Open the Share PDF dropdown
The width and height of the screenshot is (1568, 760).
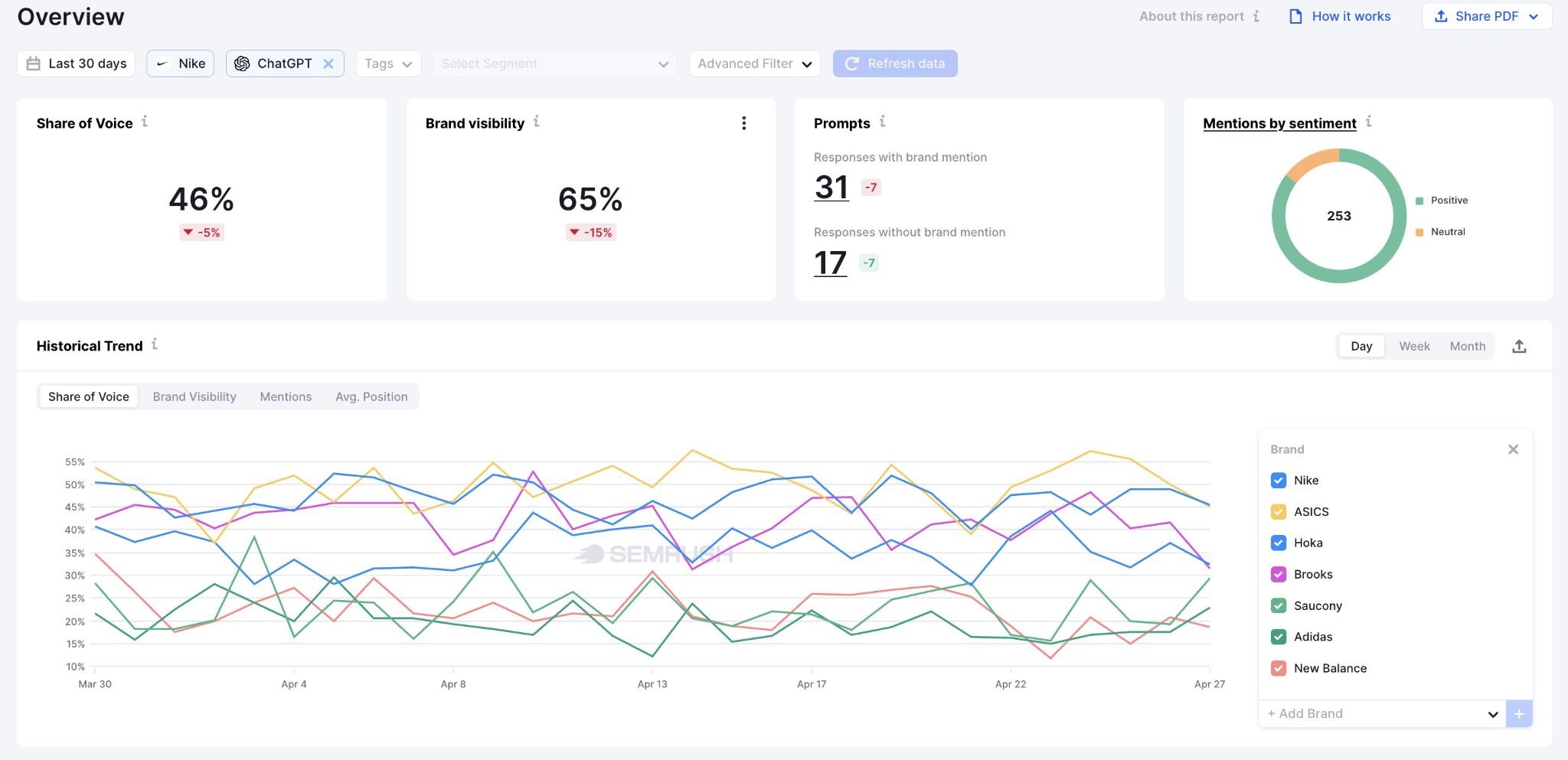tap(1487, 16)
